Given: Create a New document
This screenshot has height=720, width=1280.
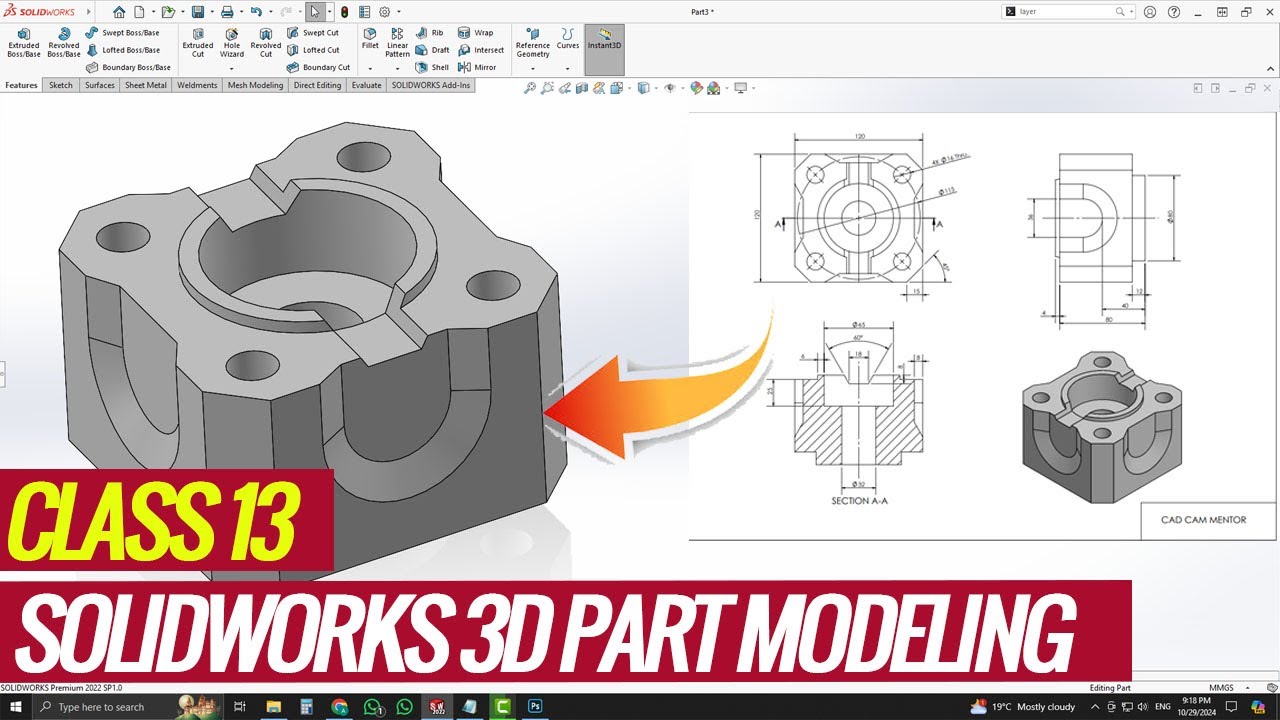Looking at the screenshot, I should (139, 12).
